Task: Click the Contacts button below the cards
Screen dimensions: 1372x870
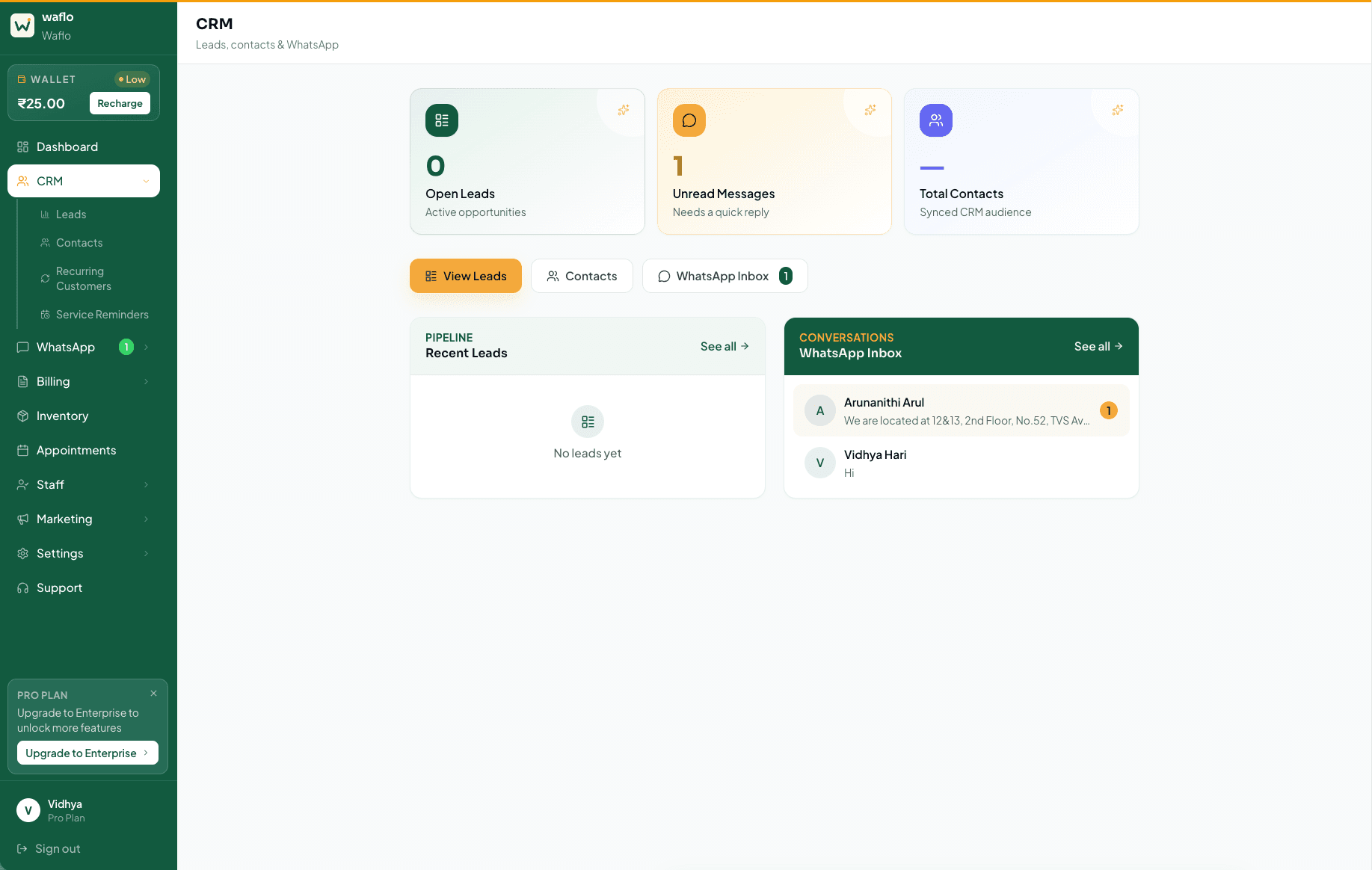Action: [x=582, y=276]
